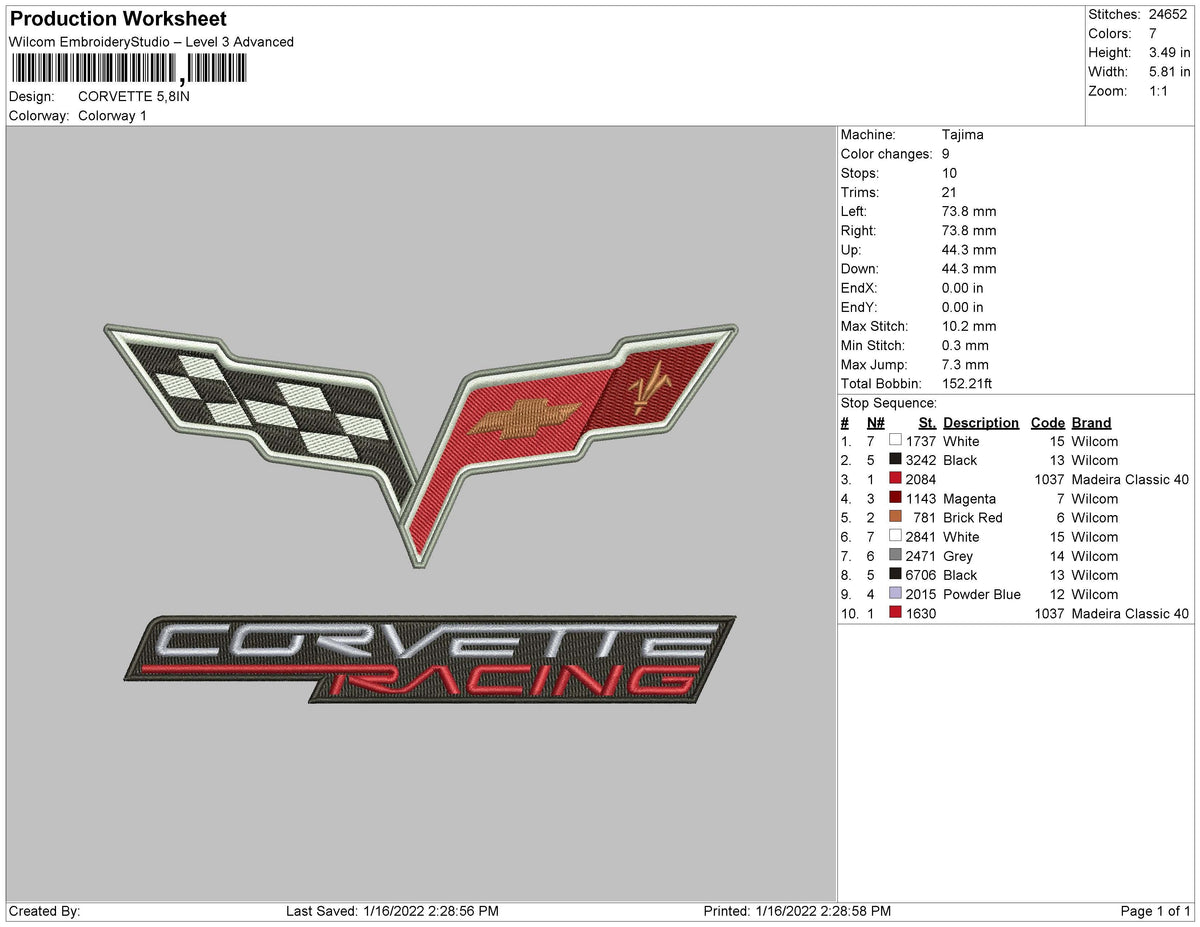Click the Brand column heading
Viewport: 1200px width, 927px height.
1091,422
